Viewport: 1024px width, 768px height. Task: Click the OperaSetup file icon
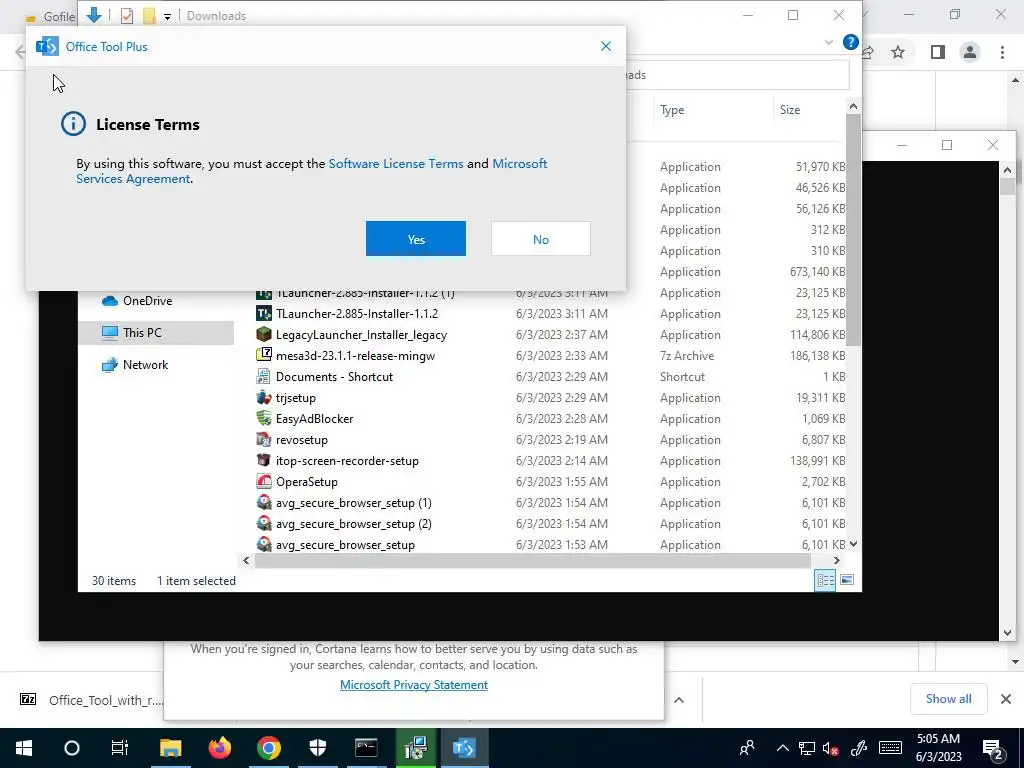264,481
